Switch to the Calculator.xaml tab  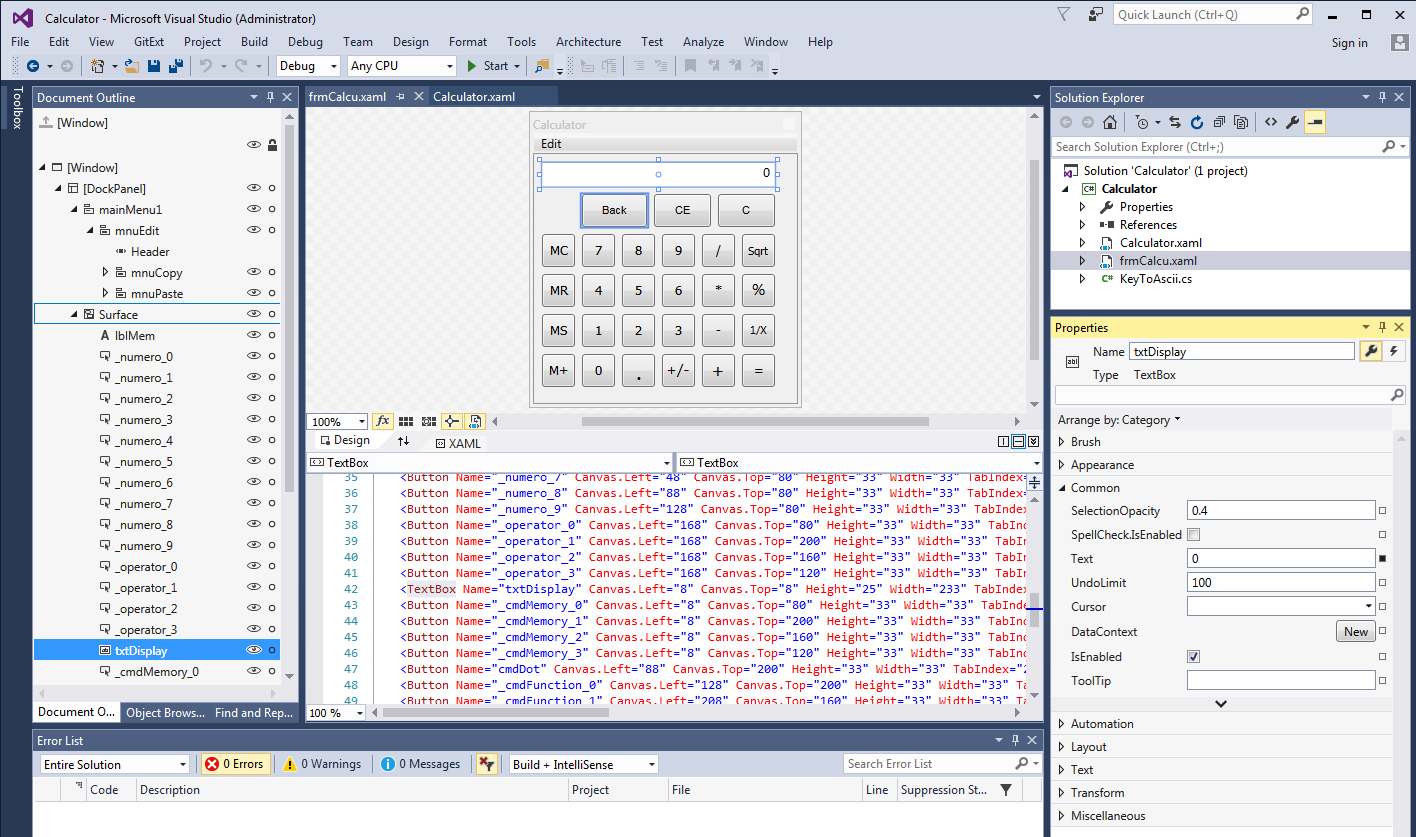click(474, 97)
